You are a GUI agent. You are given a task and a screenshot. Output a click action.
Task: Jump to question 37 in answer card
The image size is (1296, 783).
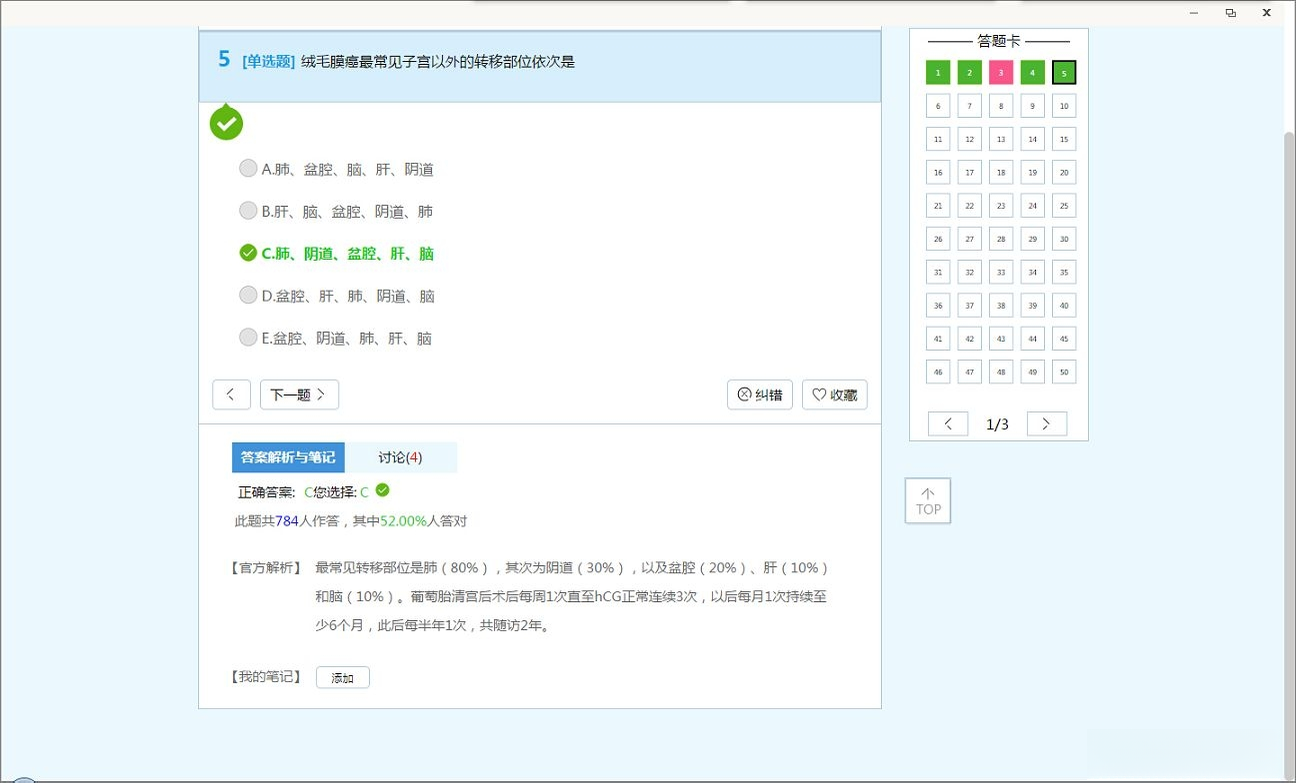tap(969, 305)
